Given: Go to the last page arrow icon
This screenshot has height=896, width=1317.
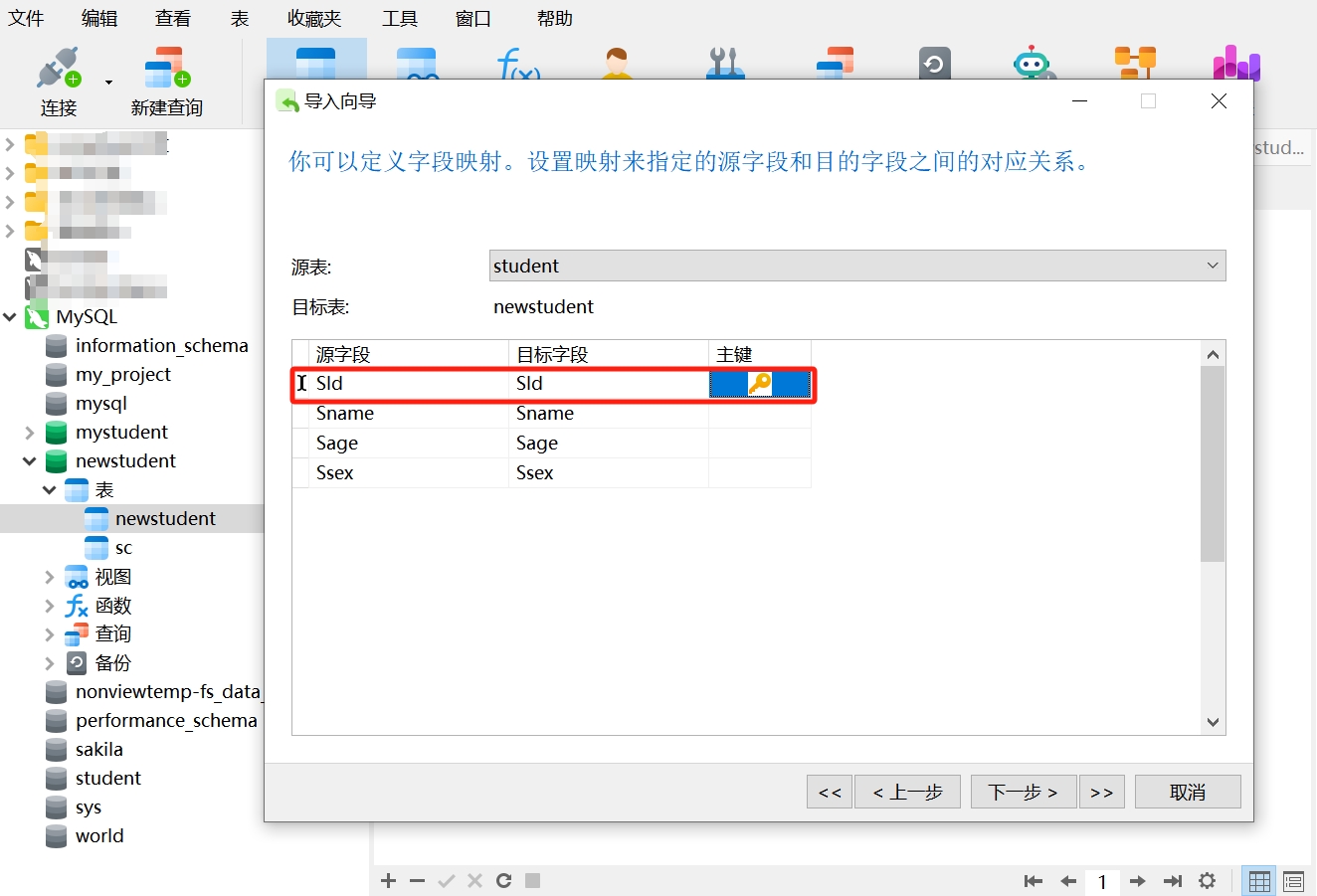Looking at the screenshot, I should (1173, 880).
